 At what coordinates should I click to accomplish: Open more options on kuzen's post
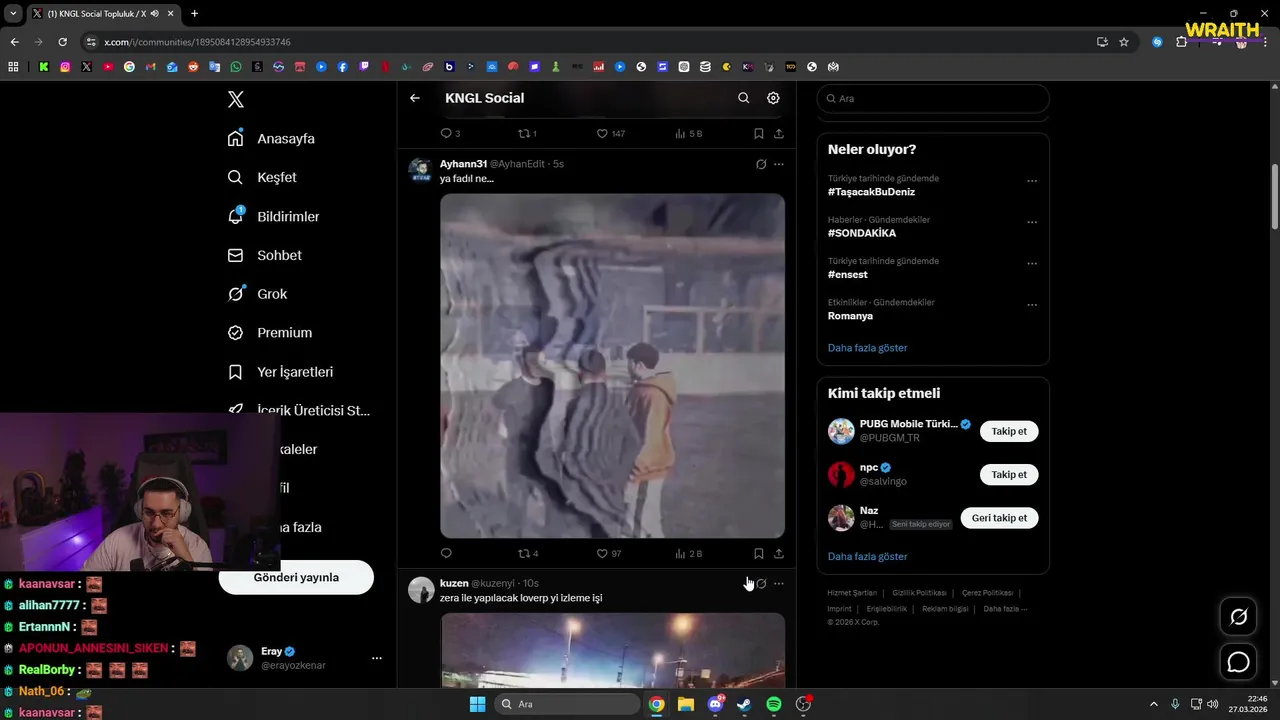click(779, 583)
